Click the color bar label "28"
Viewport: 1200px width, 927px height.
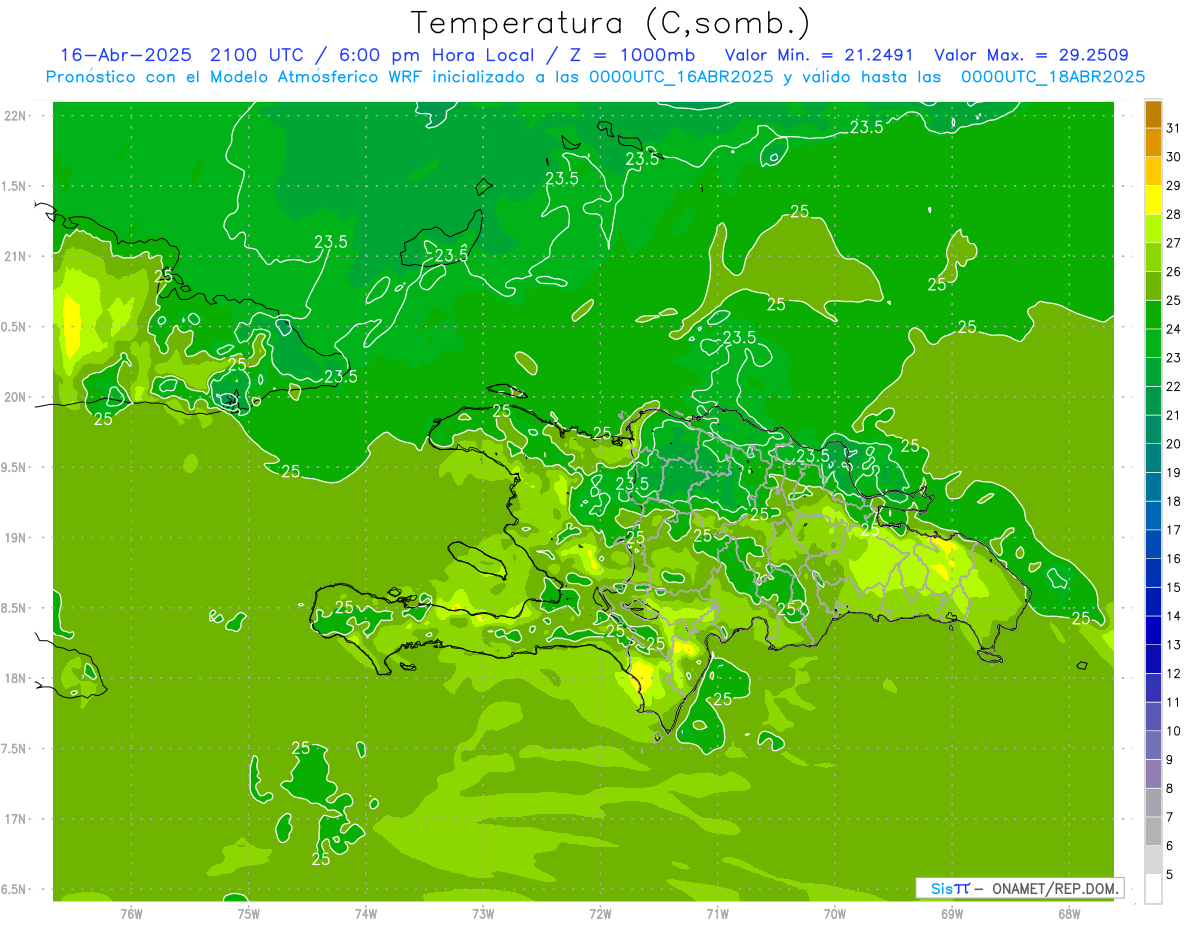click(x=1174, y=214)
